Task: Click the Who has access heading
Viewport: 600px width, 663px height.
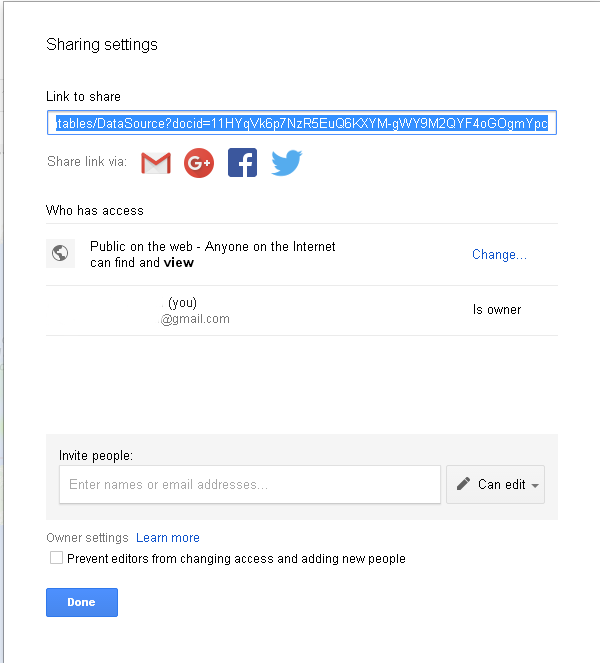Action: [x=95, y=211]
